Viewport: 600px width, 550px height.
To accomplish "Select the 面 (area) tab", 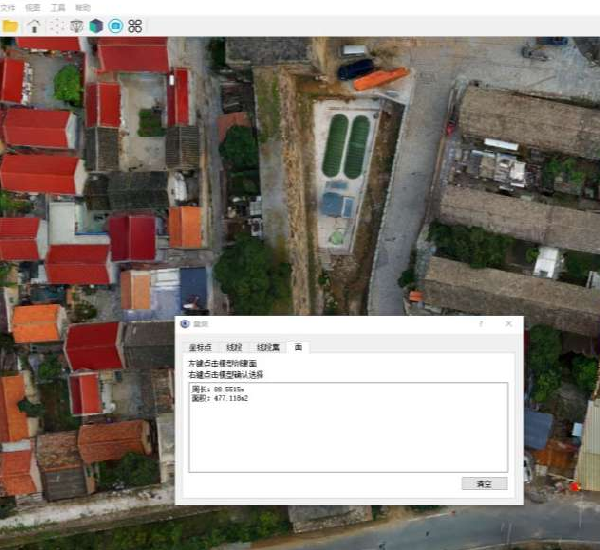I will (x=297, y=346).
